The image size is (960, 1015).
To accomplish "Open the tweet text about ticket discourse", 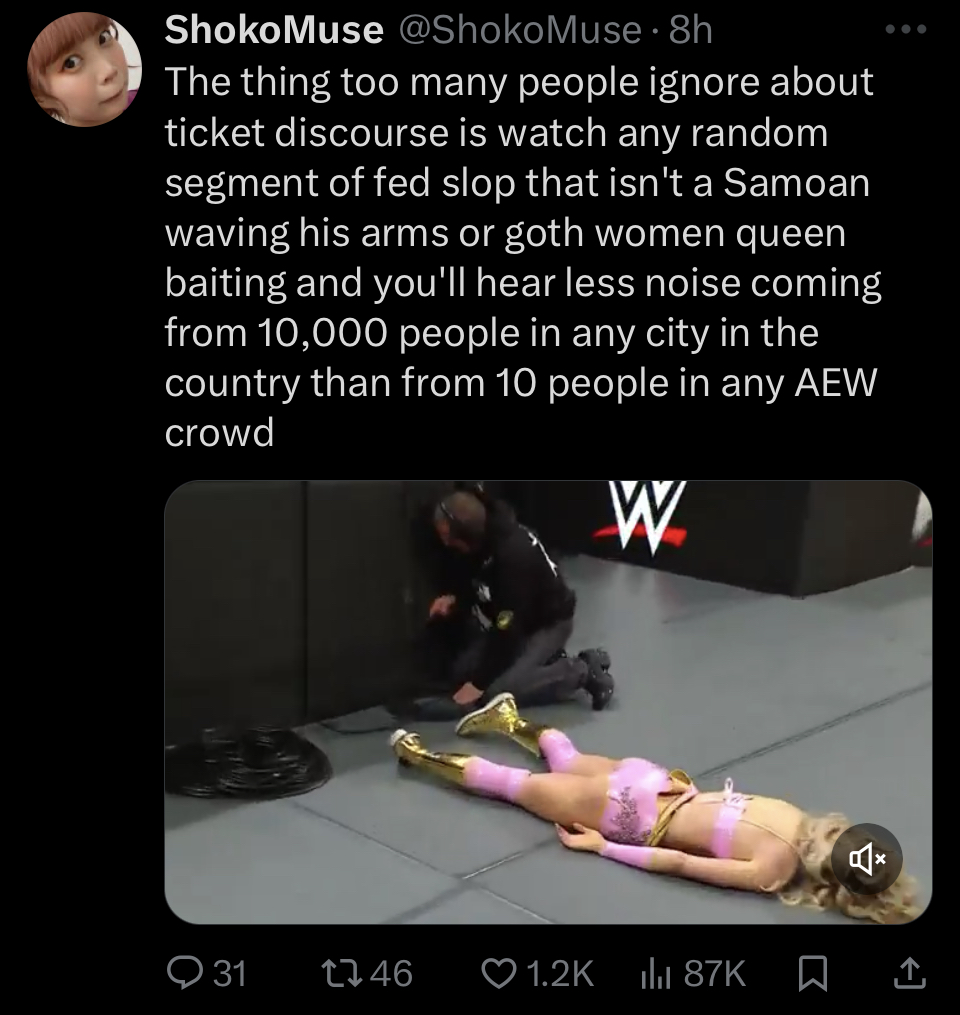I will (523, 257).
